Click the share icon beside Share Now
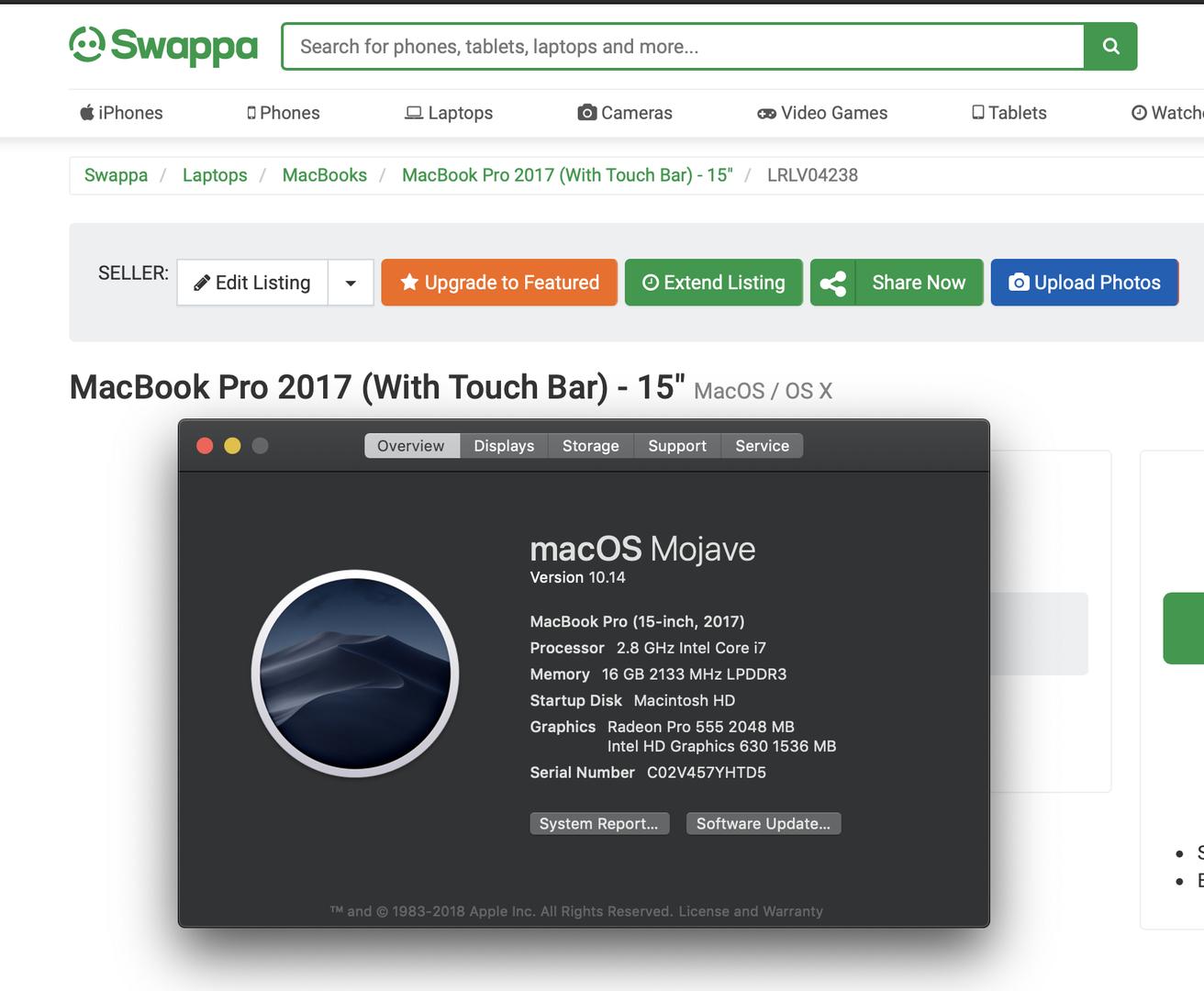The height and width of the screenshot is (991, 1204). (x=833, y=283)
